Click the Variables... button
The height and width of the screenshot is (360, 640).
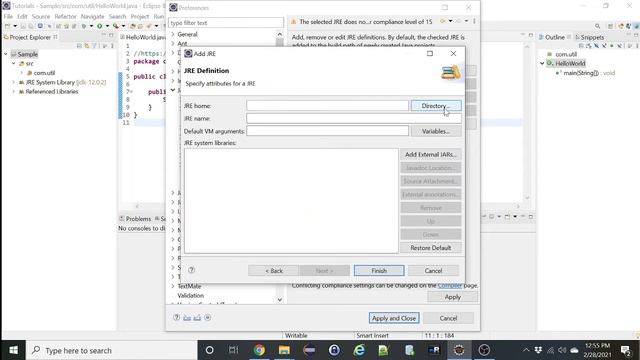(436, 131)
